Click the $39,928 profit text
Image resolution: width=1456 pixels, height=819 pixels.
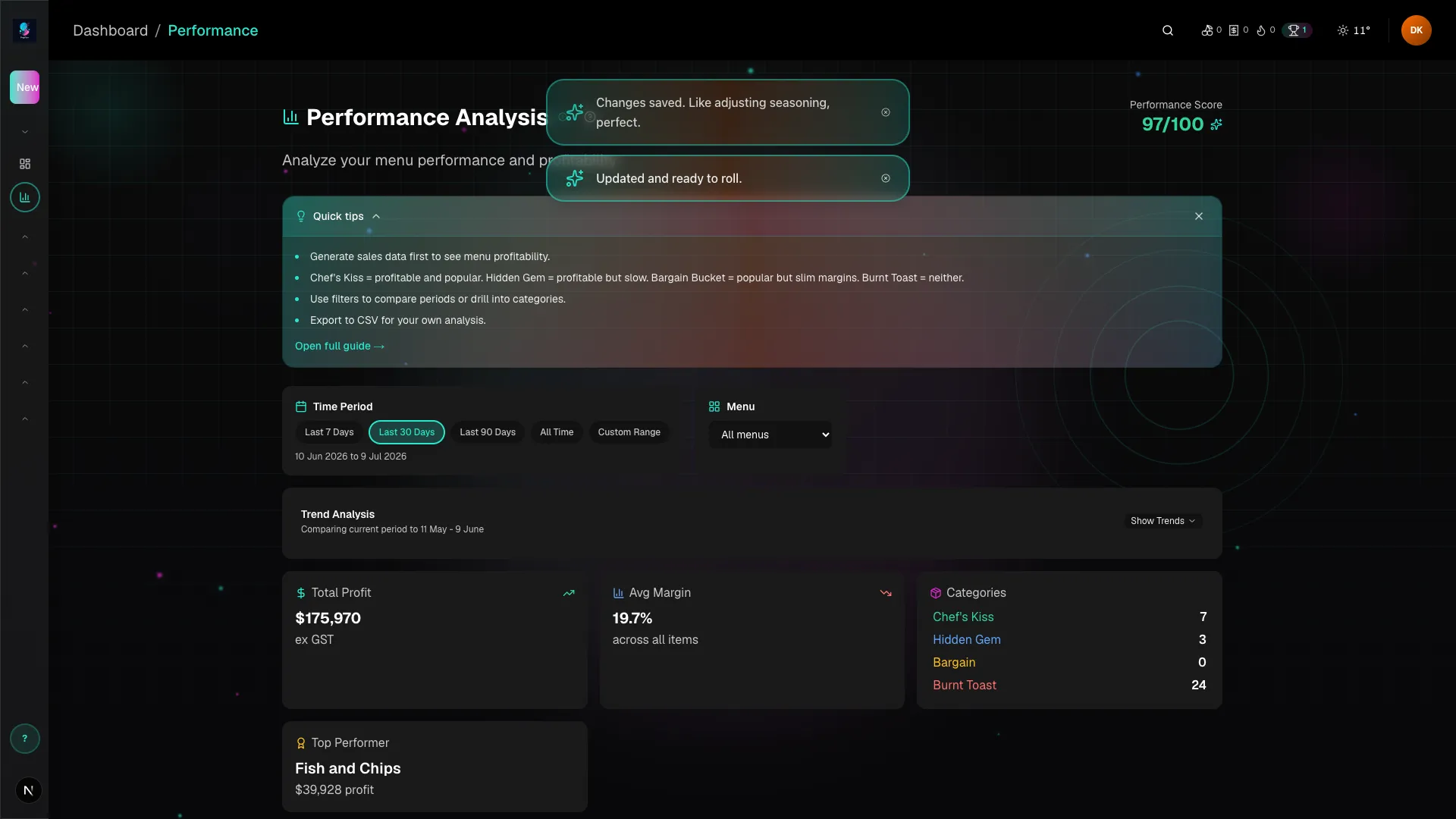tap(334, 789)
